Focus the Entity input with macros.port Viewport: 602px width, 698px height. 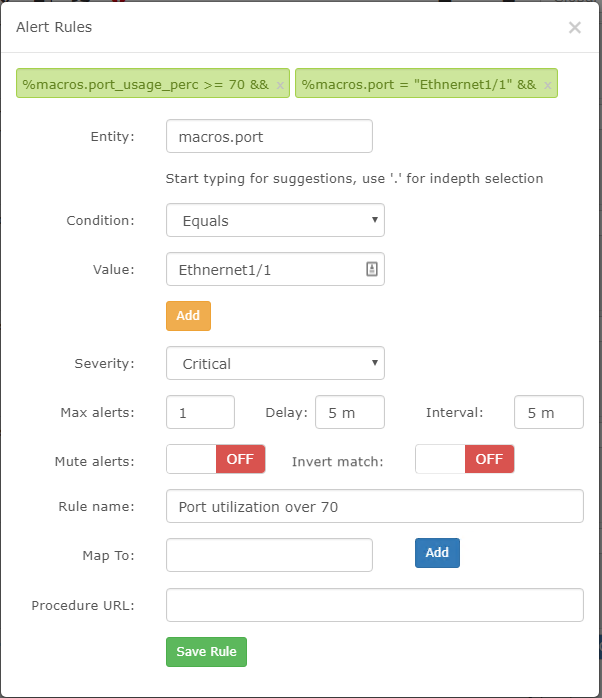click(269, 136)
